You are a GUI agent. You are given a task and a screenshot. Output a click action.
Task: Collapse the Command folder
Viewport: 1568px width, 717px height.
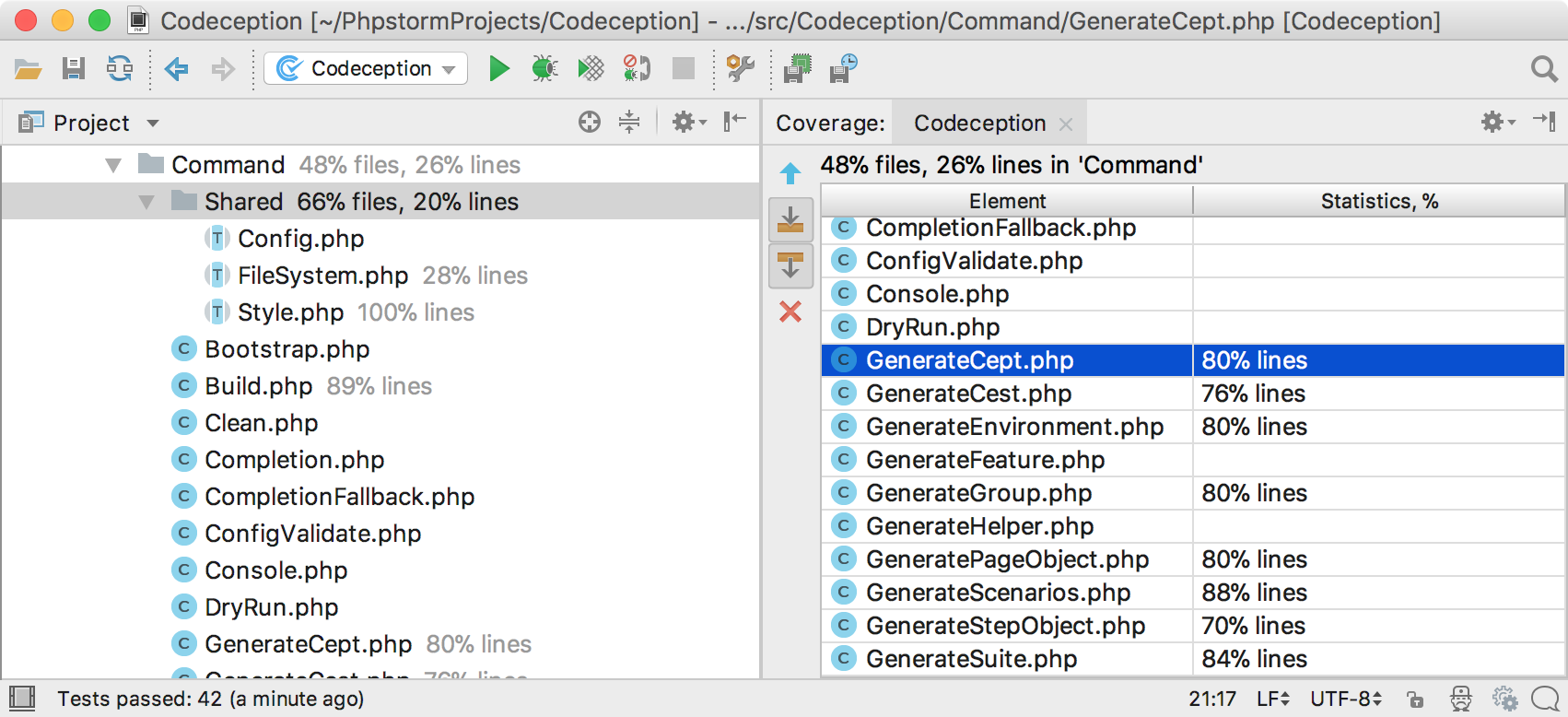(x=113, y=166)
